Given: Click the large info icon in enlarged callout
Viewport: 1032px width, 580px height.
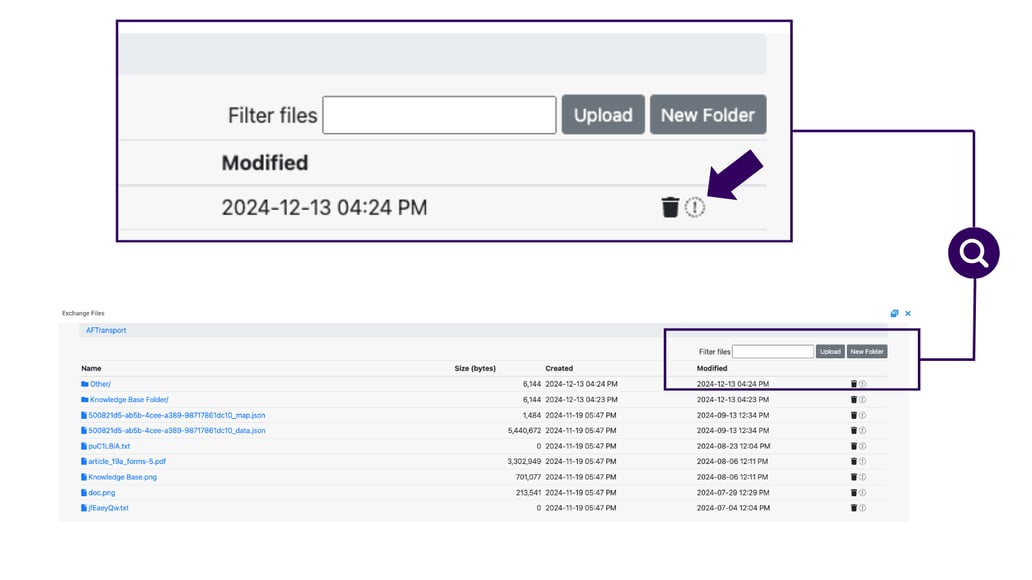Looking at the screenshot, I should pyautogui.click(x=694, y=207).
